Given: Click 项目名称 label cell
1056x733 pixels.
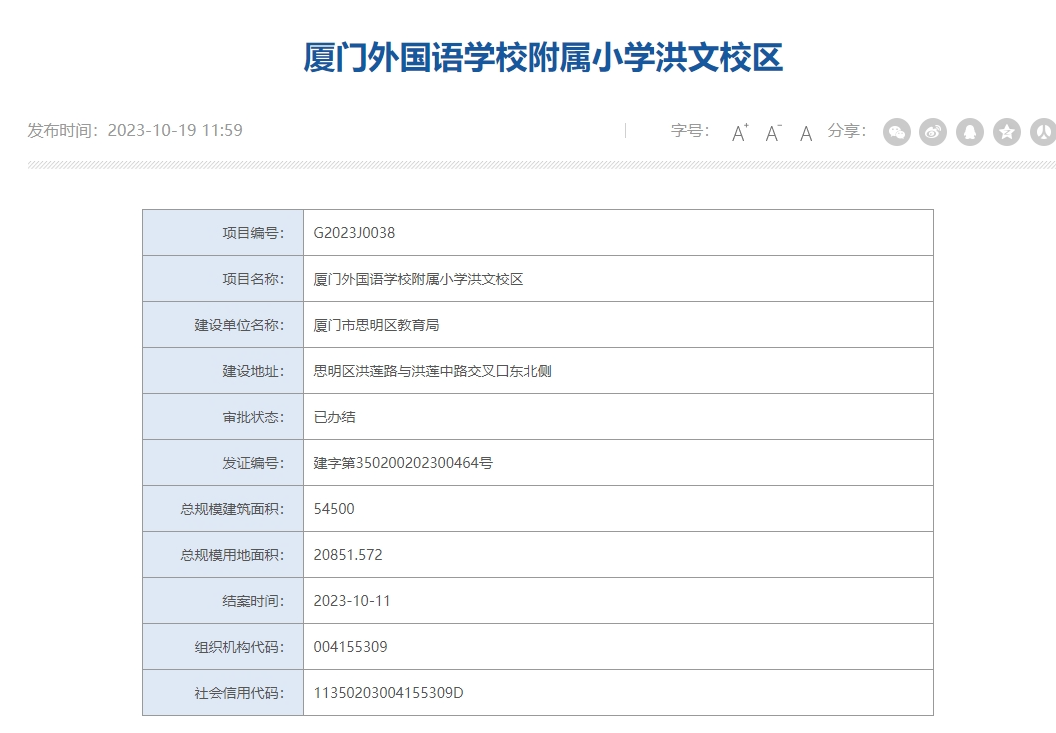Looking at the screenshot, I should 223,279.
